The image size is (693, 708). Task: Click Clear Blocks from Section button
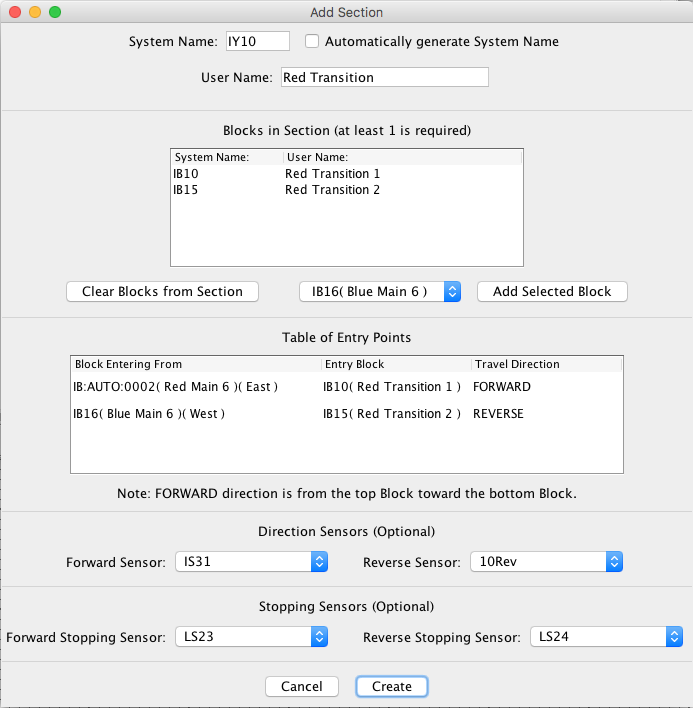pos(162,291)
